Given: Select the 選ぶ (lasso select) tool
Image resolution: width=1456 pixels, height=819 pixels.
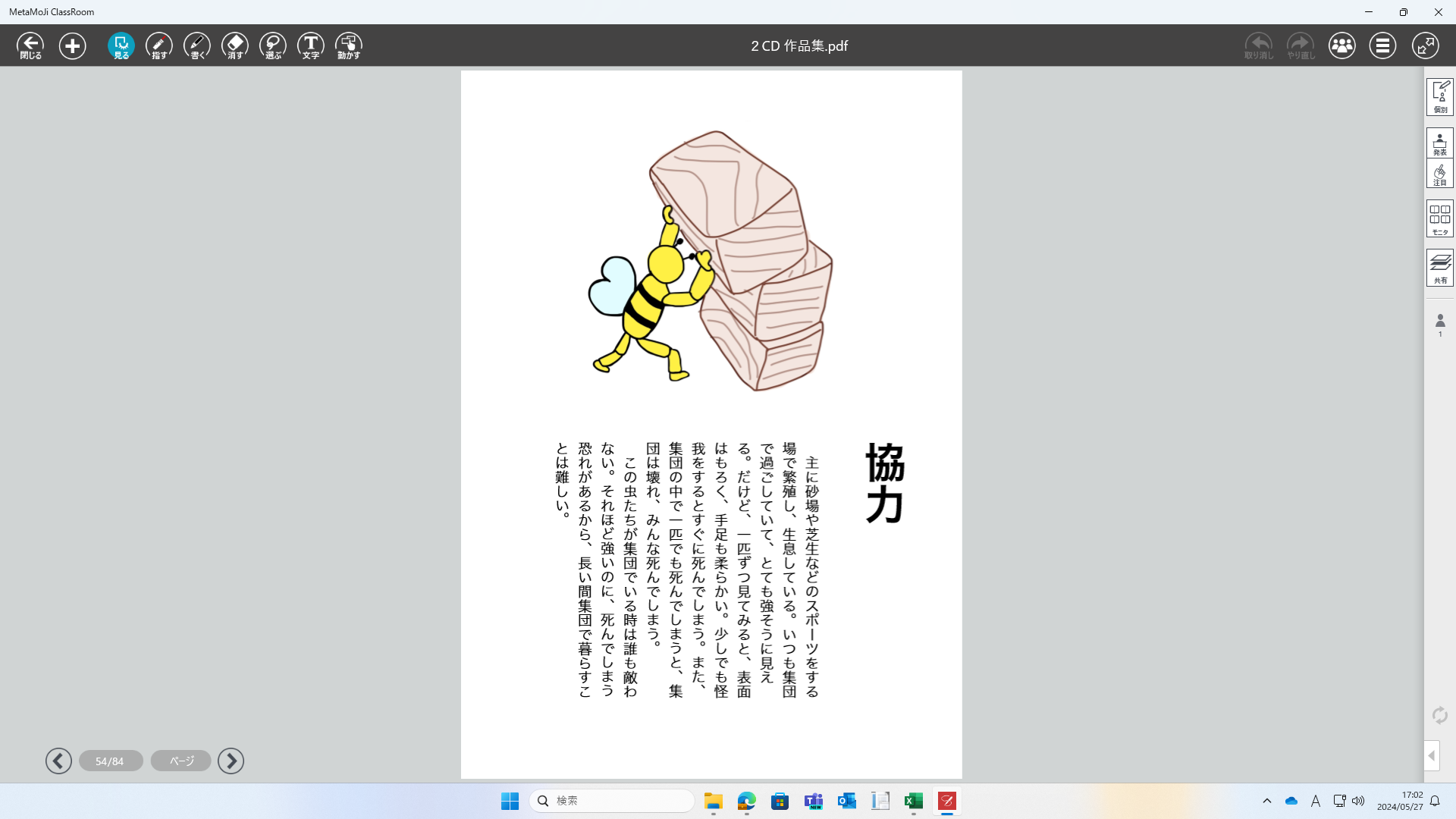Looking at the screenshot, I should (x=273, y=45).
